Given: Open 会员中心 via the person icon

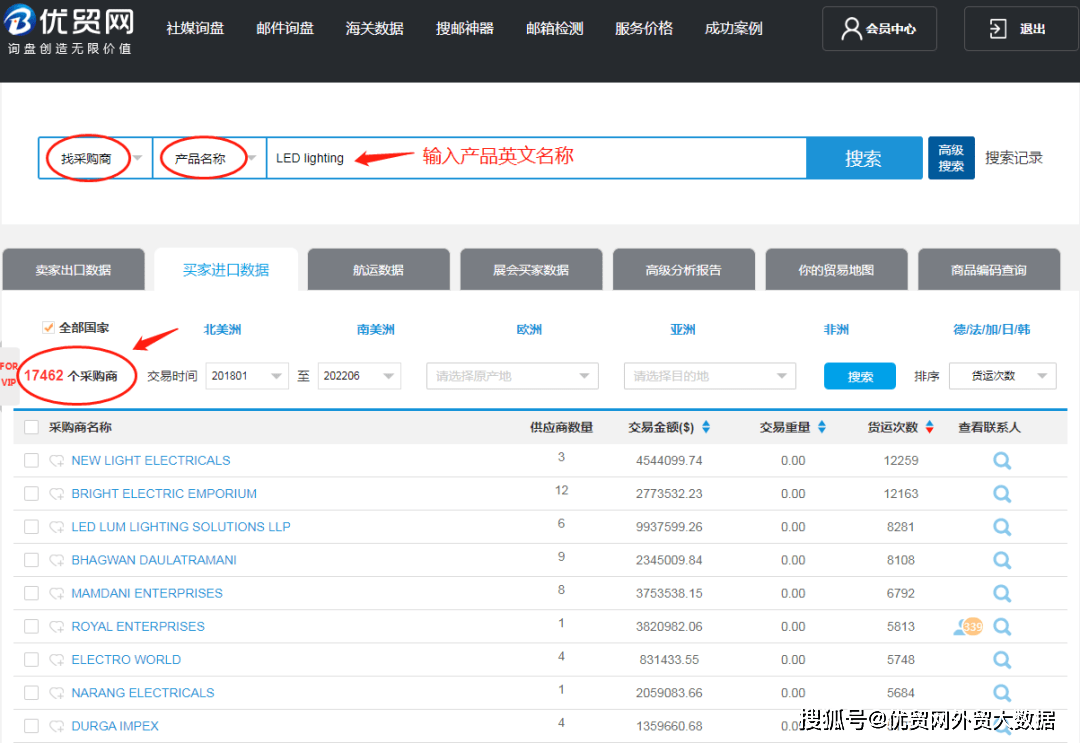Looking at the screenshot, I should click(851, 28).
